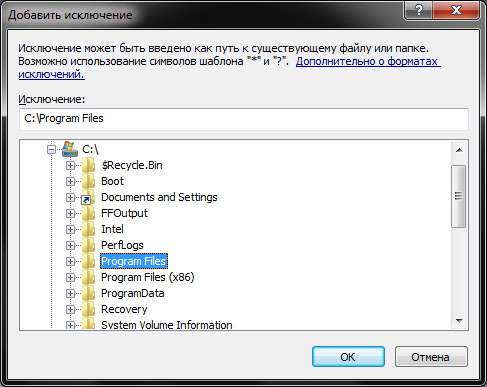Collapse the C:\ drive node
The image size is (487, 387).
[51, 149]
